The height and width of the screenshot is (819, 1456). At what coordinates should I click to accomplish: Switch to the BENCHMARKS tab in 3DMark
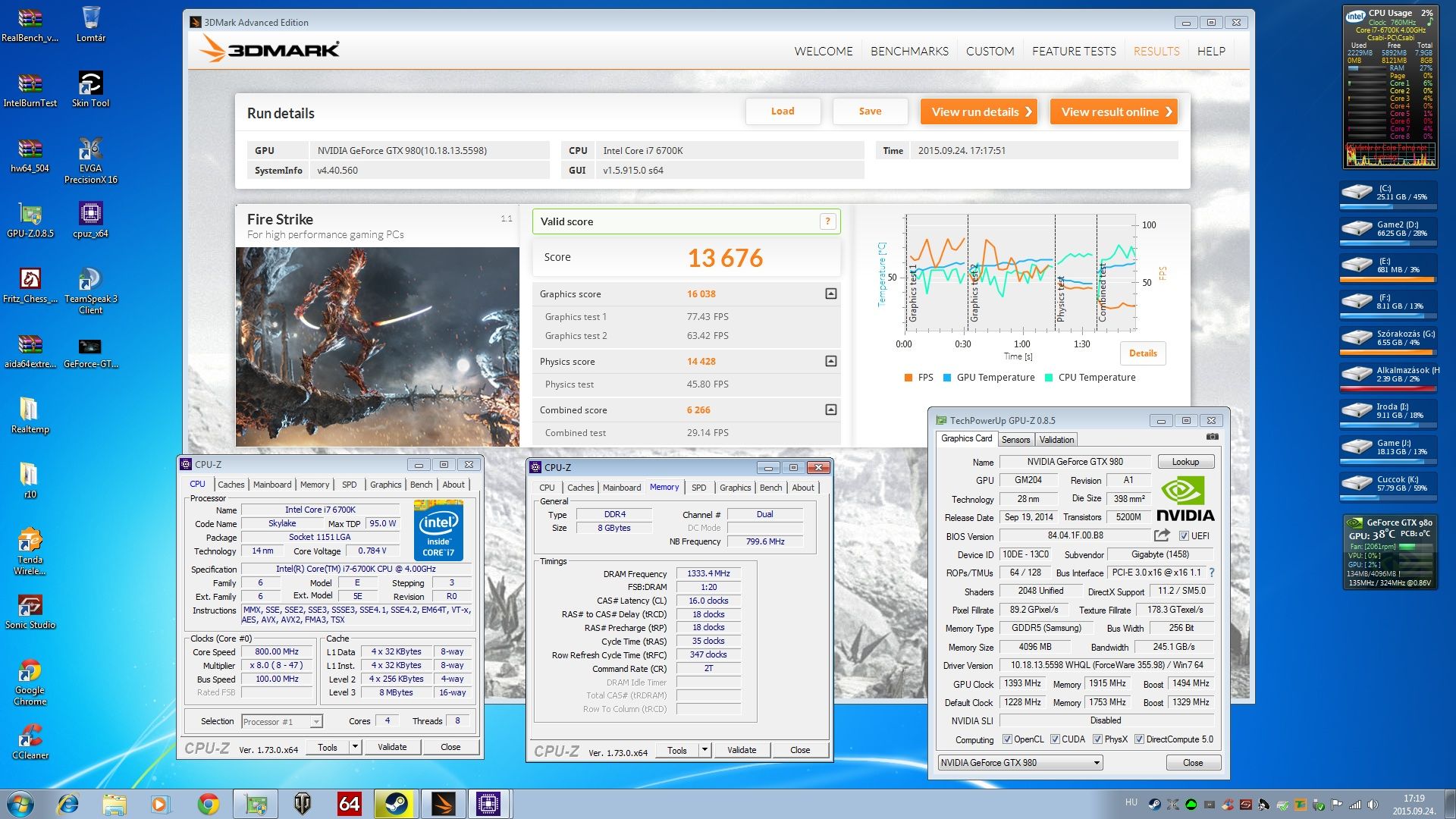coord(908,52)
